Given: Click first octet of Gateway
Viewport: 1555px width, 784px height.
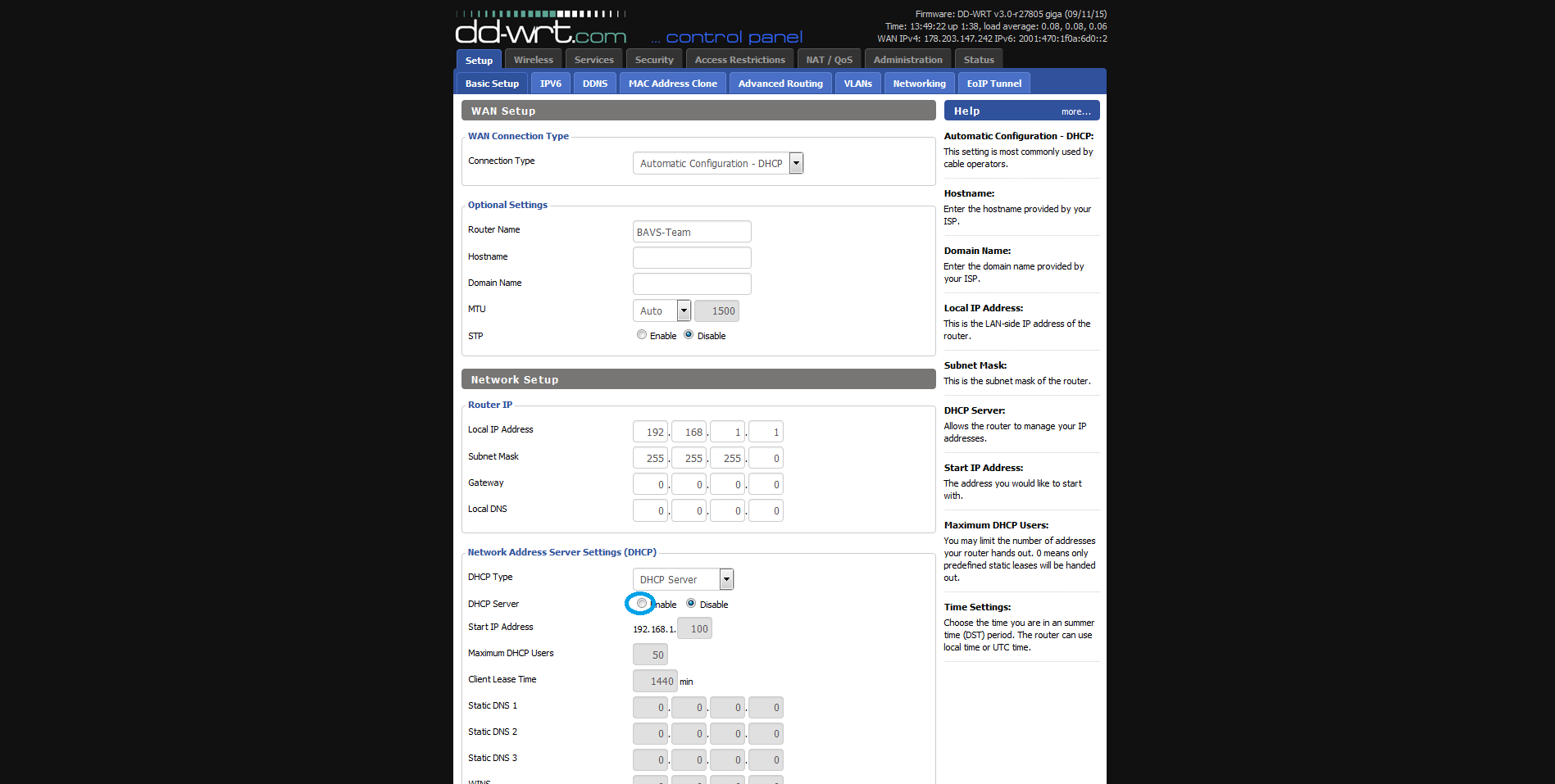Looking at the screenshot, I should (x=650, y=484).
